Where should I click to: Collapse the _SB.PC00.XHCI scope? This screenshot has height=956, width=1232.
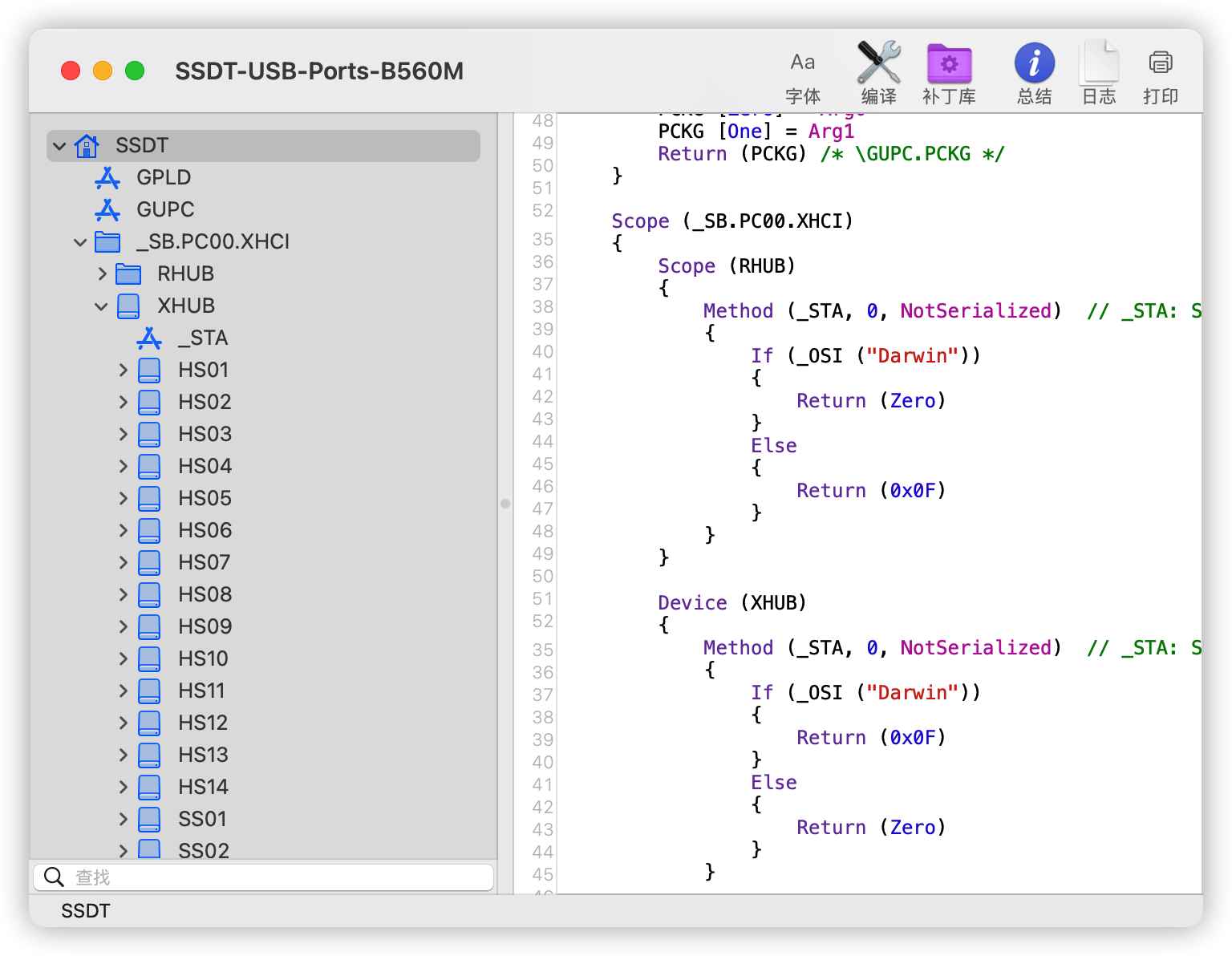80,242
